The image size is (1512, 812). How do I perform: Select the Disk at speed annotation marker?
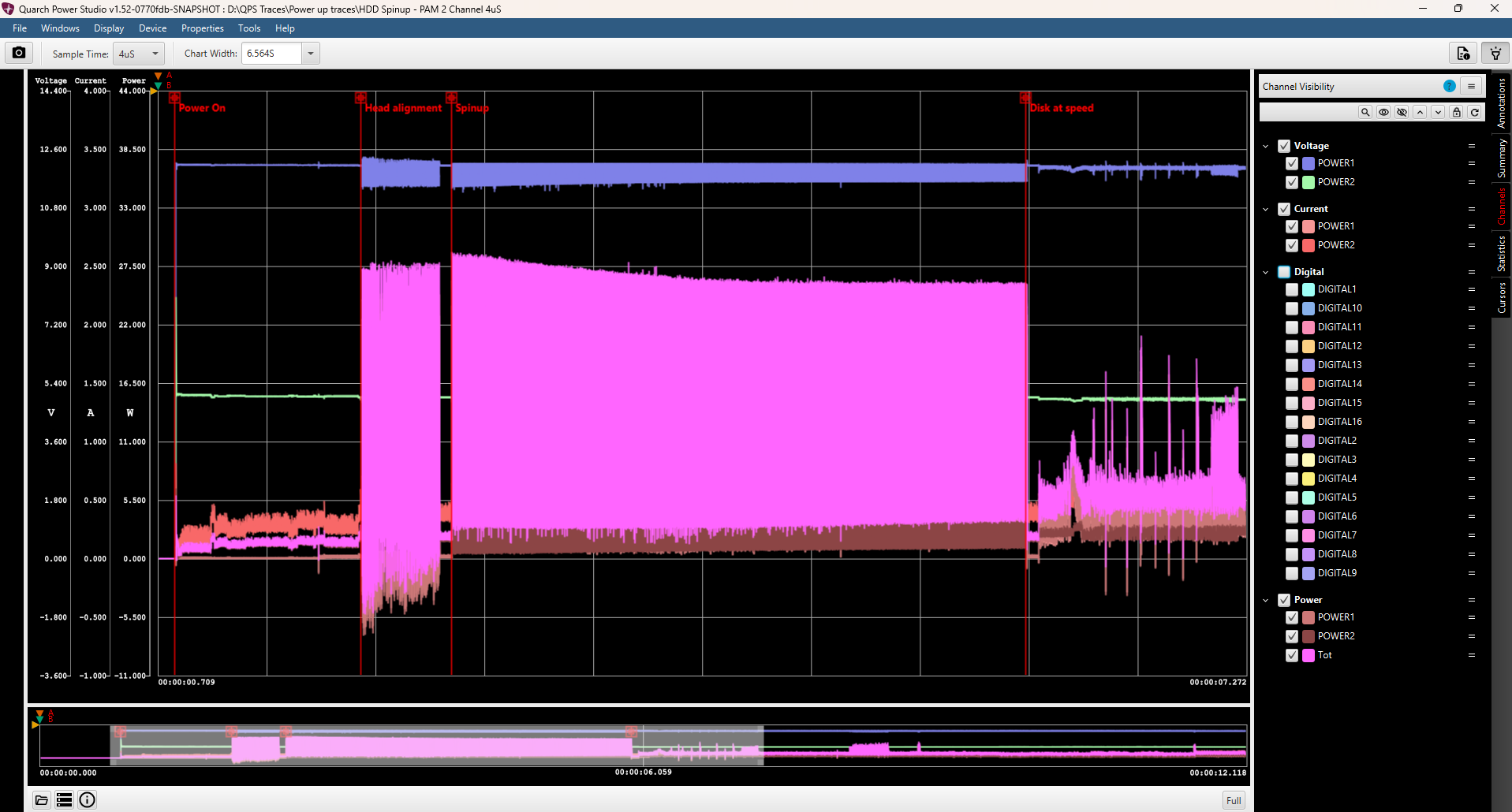1025,98
